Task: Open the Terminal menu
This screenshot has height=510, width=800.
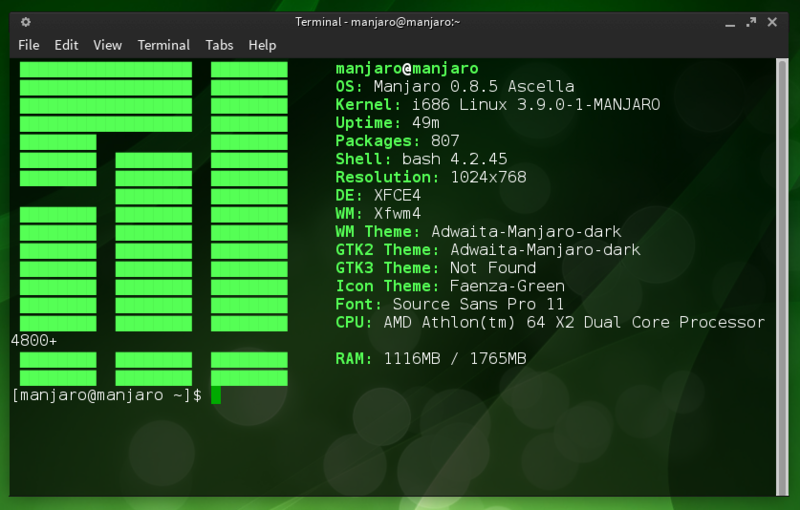Action: pyautogui.click(x=164, y=45)
